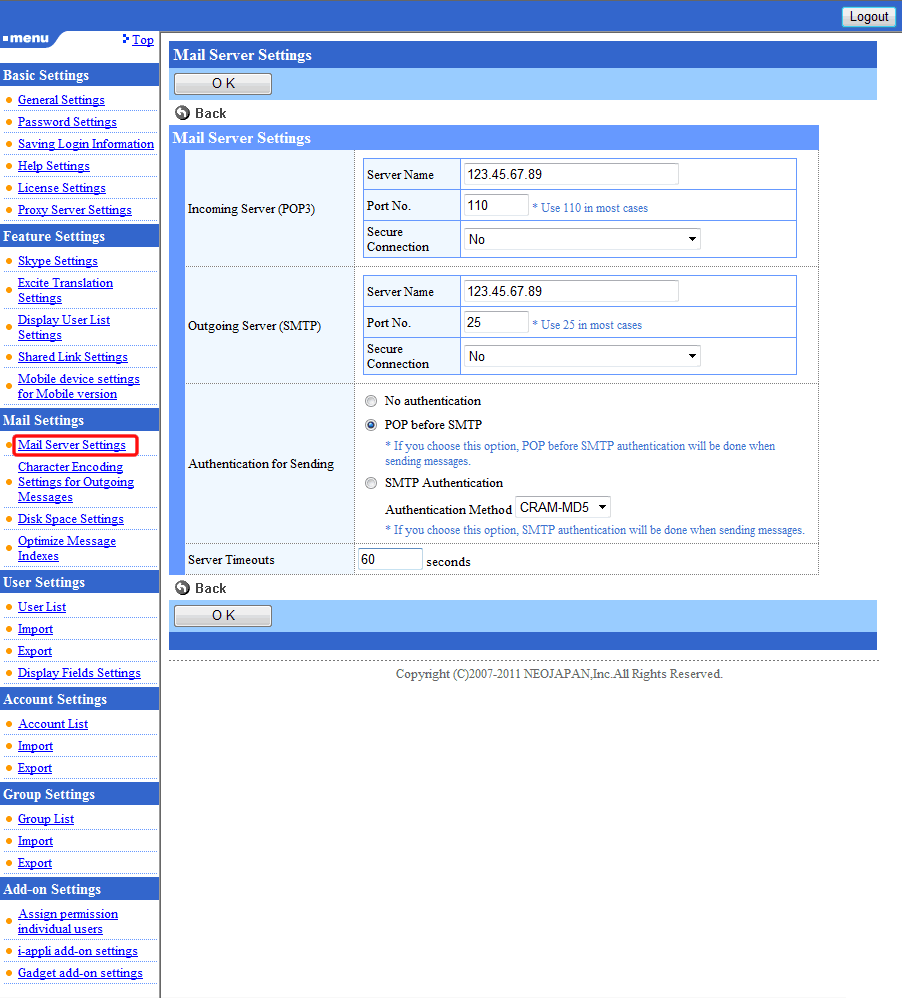Viewport: 902px width, 998px height.
Task: Click Server Timeouts seconds field
Action: point(390,559)
